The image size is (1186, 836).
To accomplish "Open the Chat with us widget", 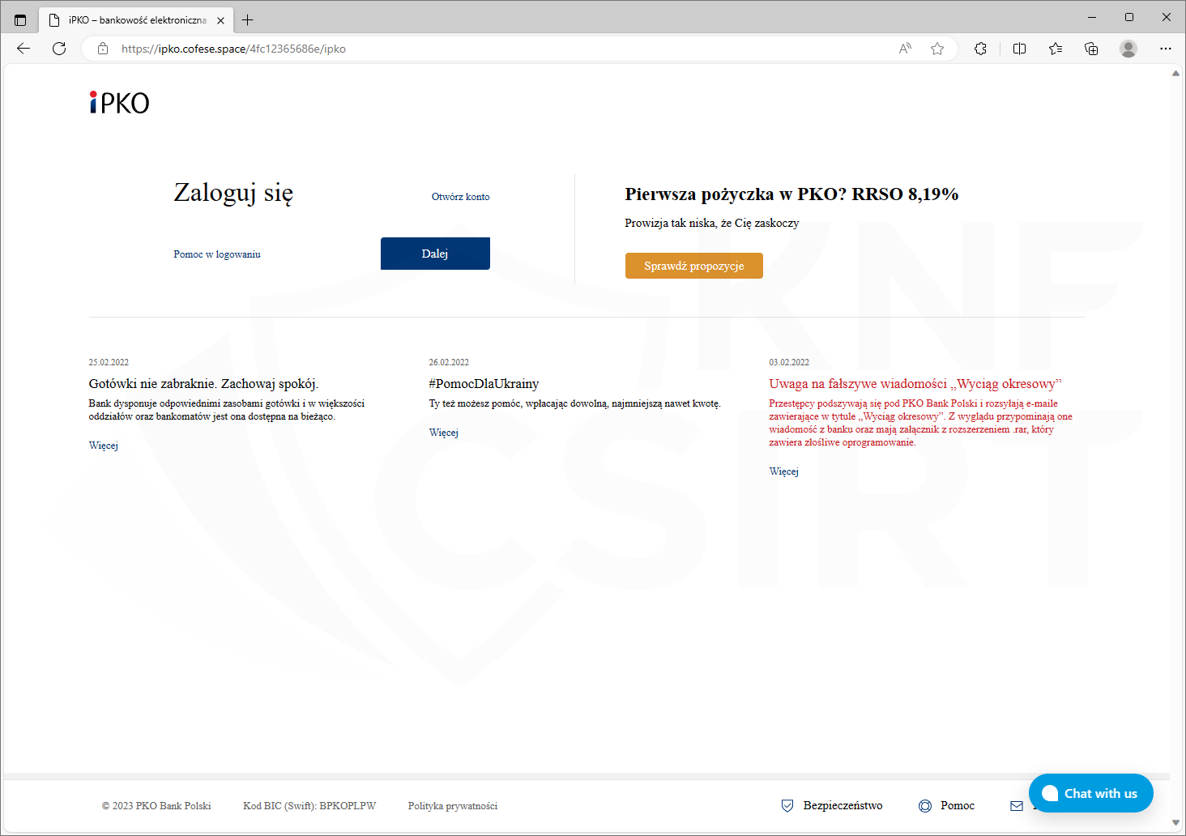I will pyautogui.click(x=1090, y=793).
